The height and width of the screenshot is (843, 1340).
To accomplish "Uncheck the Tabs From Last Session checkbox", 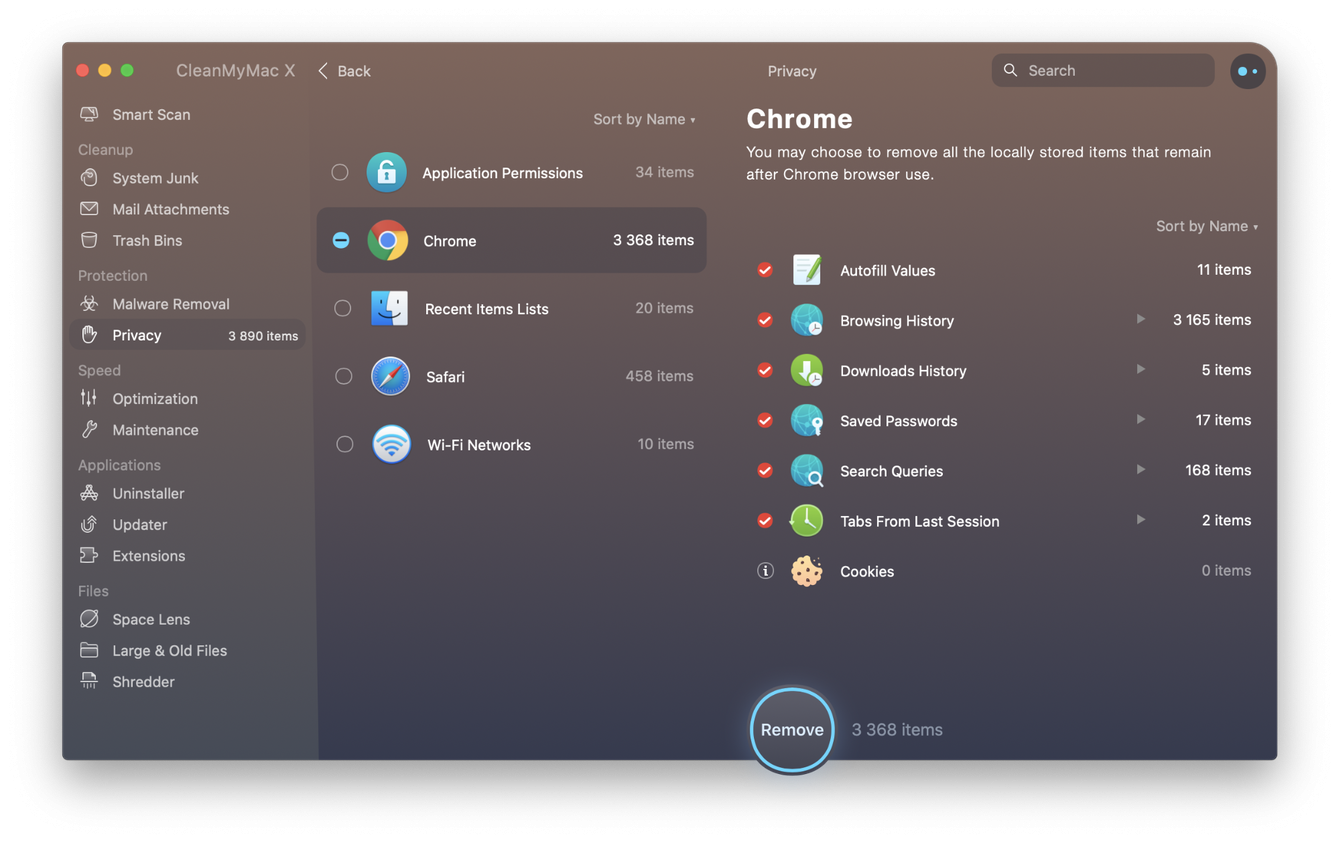I will [765, 520].
